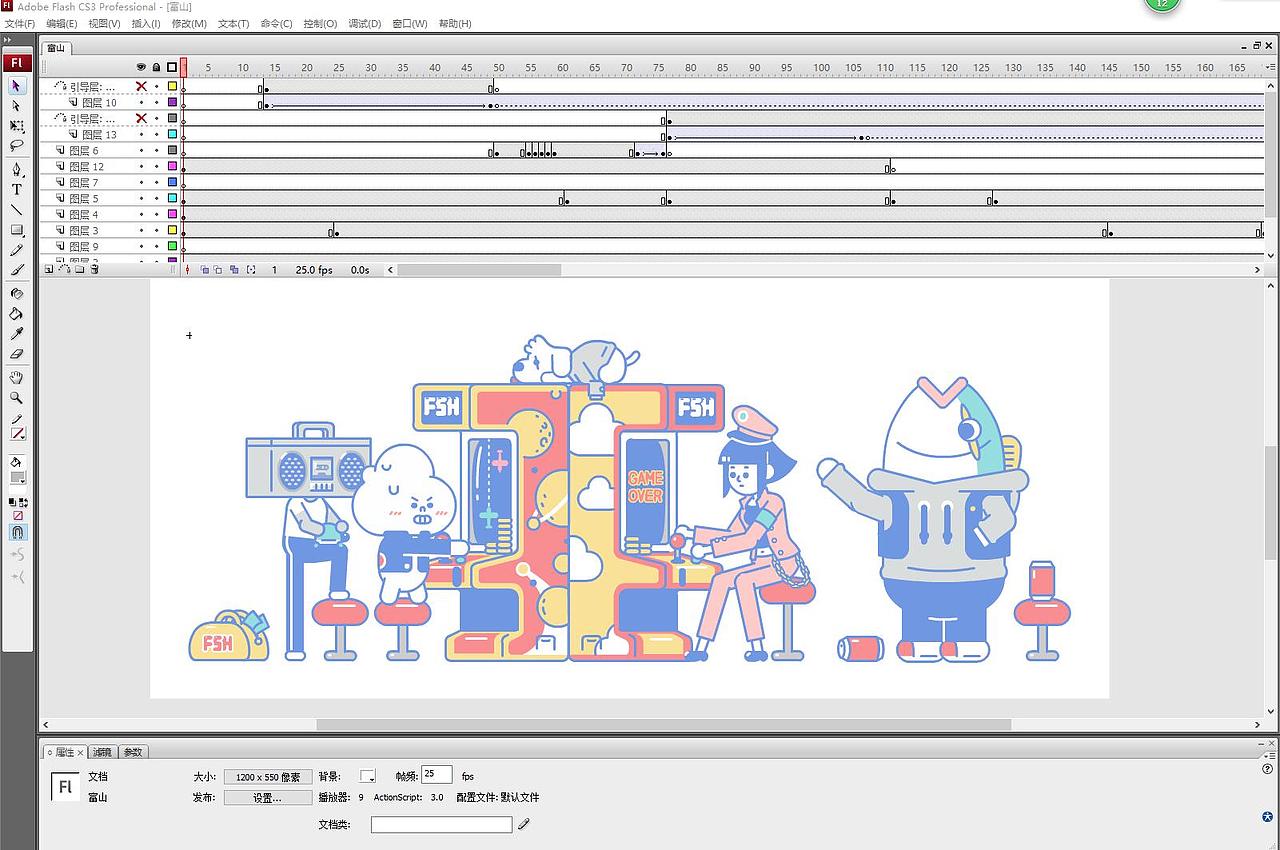This screenshot has width=1280, height=850.
Task: Toggle the Snap to Objects magnet
Action: coord(18,533)
